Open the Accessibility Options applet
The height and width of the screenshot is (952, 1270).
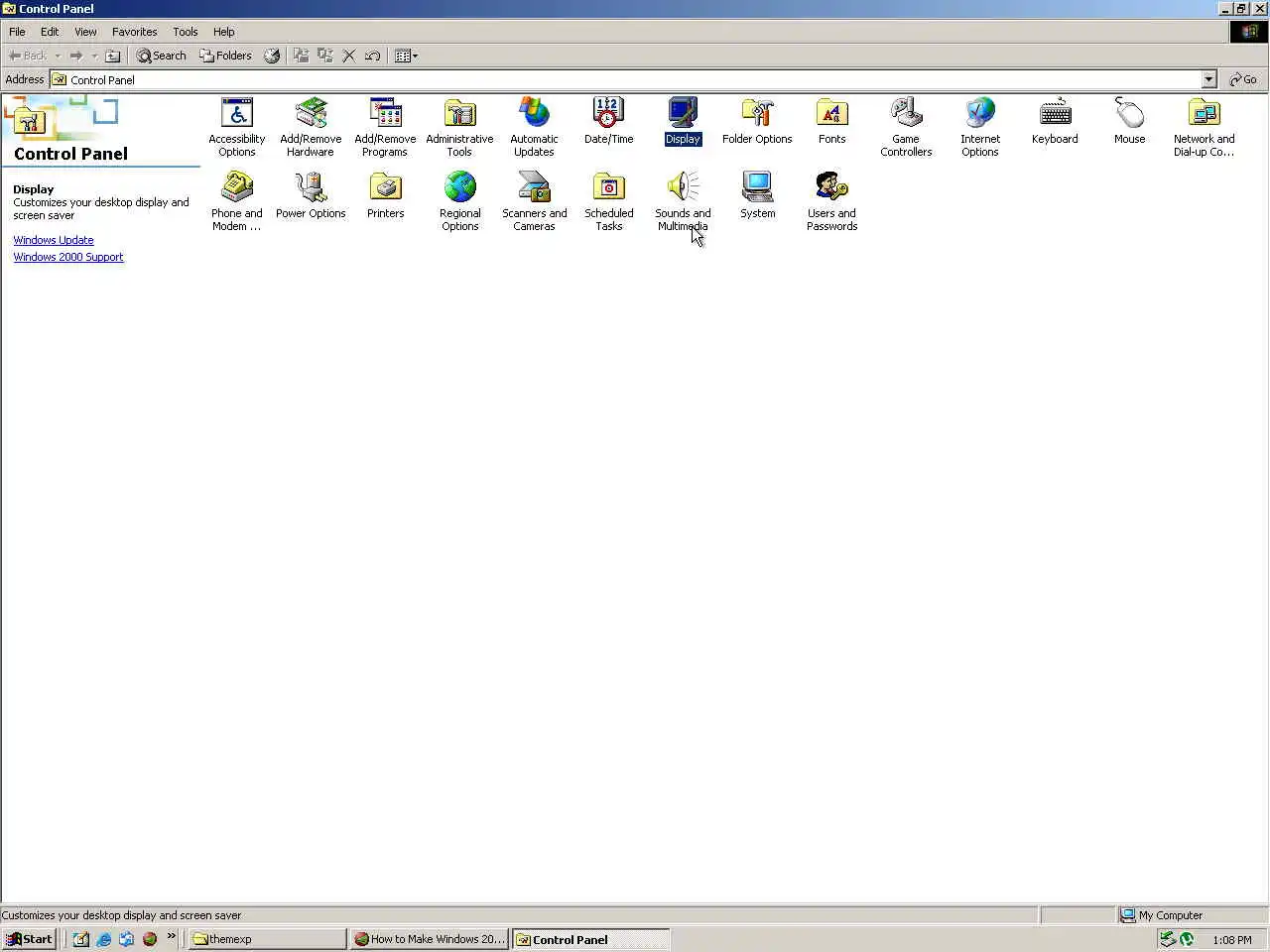236,127
